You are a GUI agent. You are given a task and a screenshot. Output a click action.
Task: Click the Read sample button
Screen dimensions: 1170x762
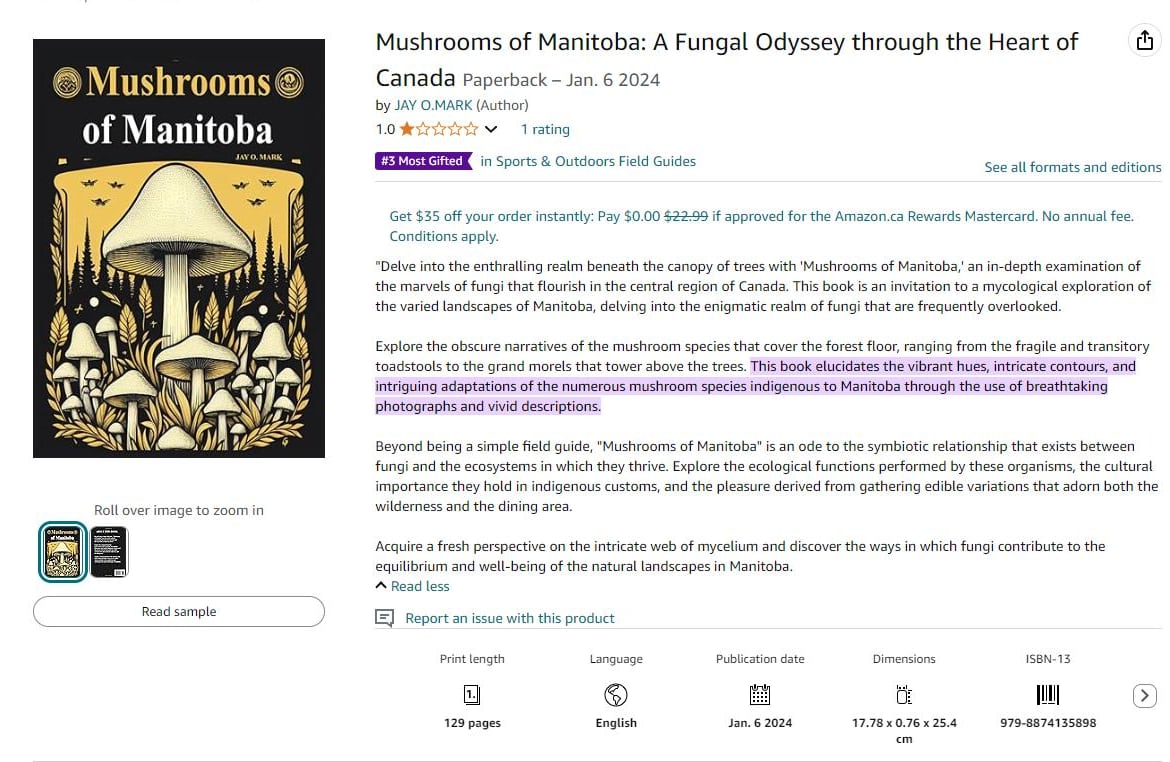179,611
